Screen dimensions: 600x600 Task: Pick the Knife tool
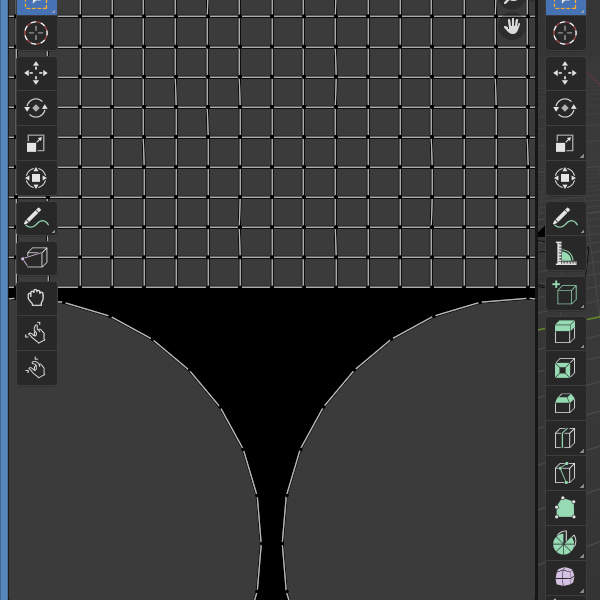pyautogui.click(x=565, y=473)
